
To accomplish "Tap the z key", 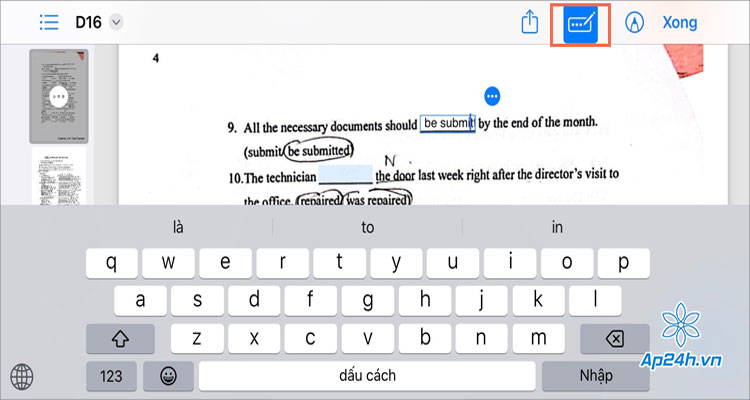I will [x=197, y=339].
